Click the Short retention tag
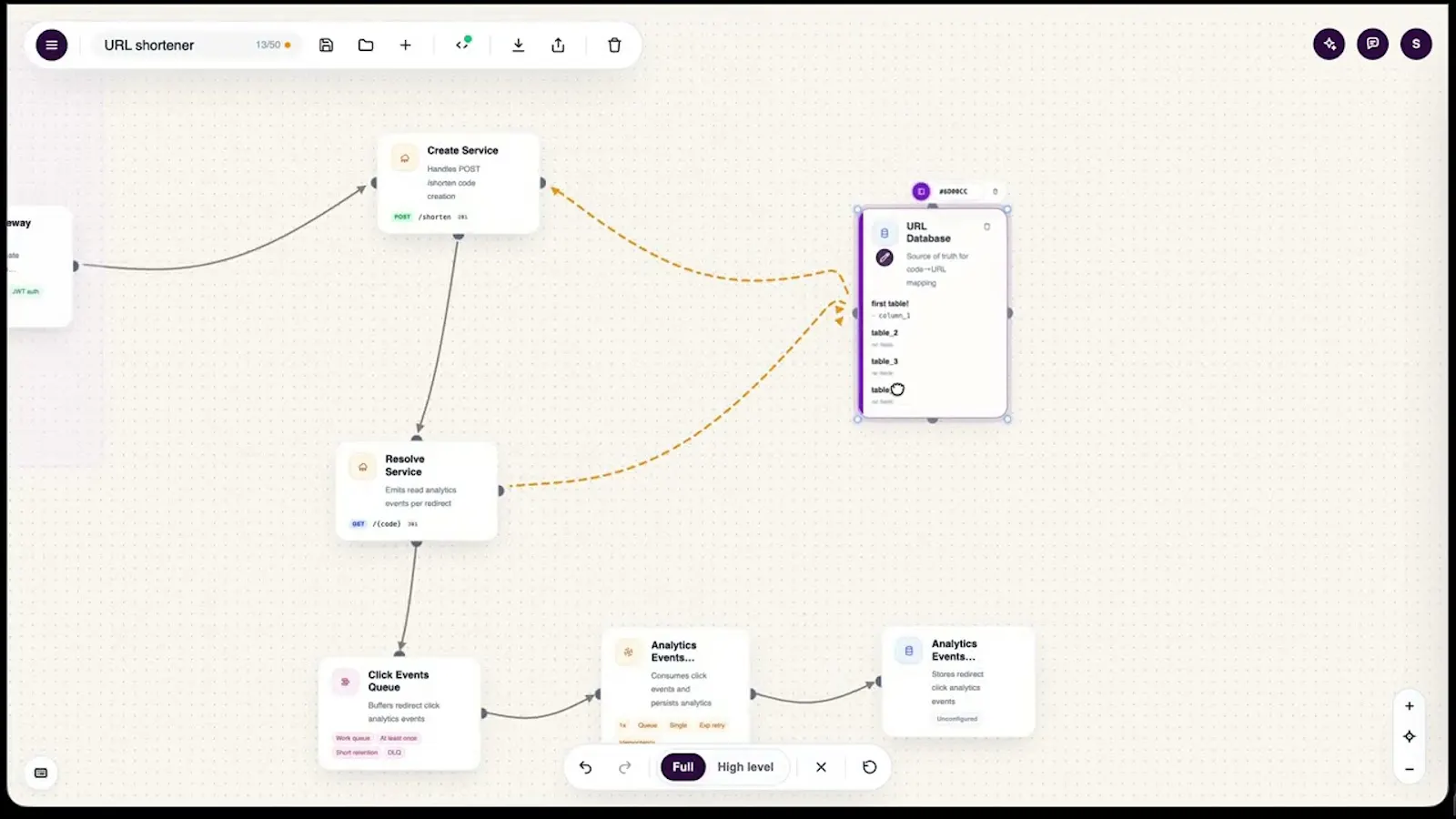 click(357, 753)
